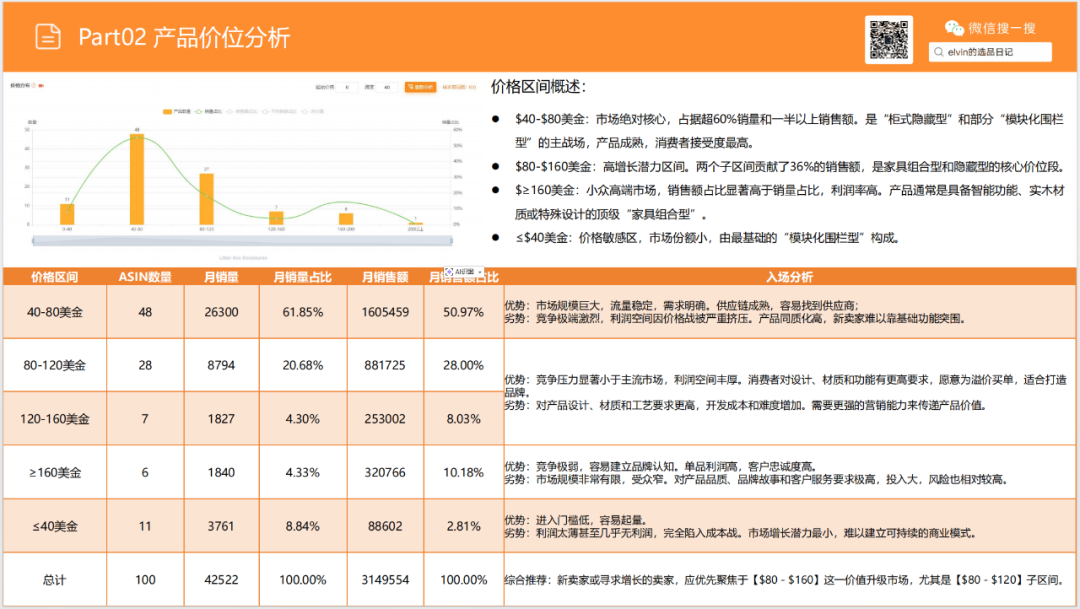Image resolution: width=1080 pixels, height=609 pixels.
Task: Click the orange 趋势分析 button
Action: [x=420, y=88]
